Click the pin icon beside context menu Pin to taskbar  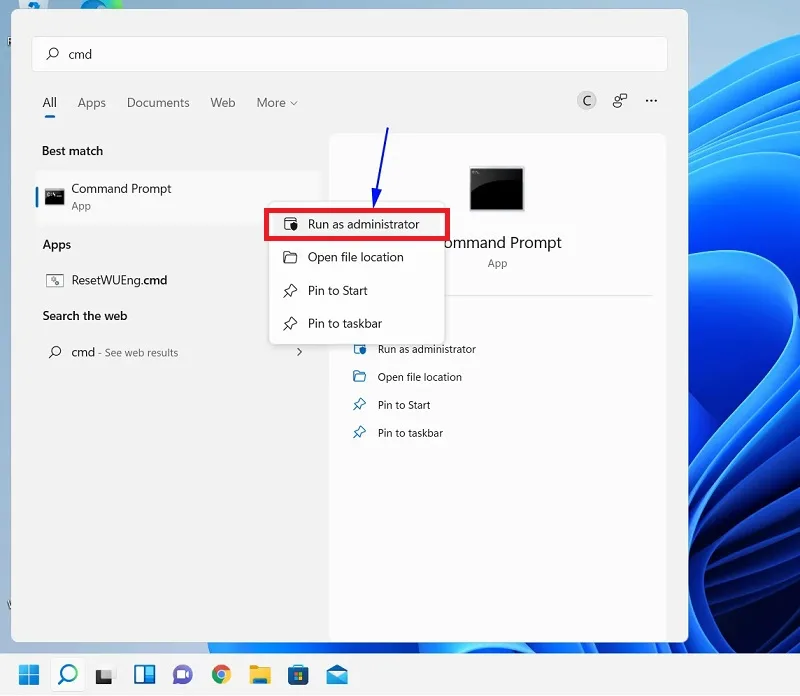[290, 324]
